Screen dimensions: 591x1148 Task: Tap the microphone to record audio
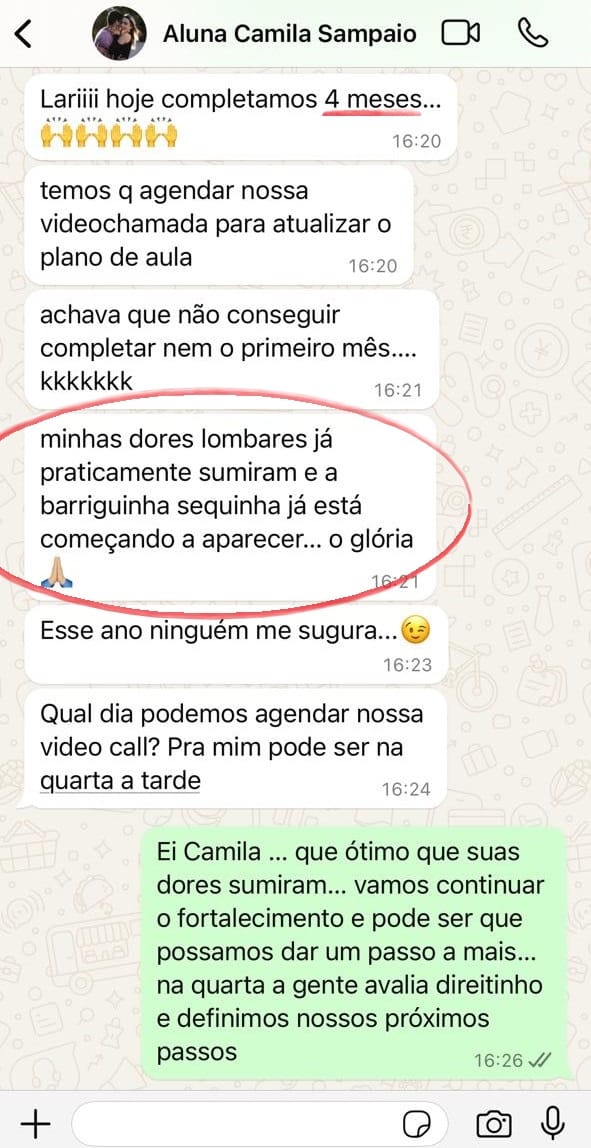coord(552,1122)
